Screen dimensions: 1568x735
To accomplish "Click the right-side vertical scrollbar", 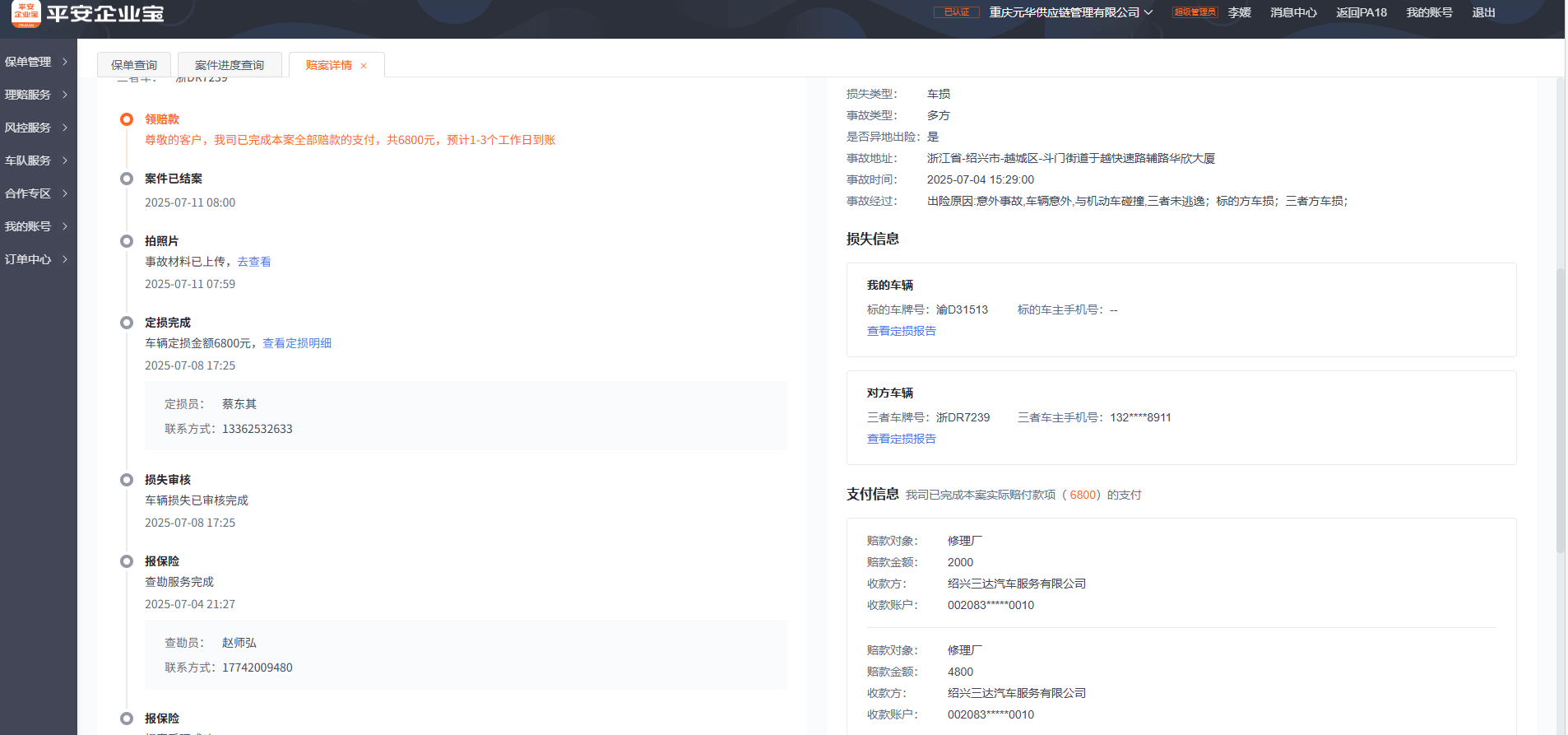I will (1560, 412).
